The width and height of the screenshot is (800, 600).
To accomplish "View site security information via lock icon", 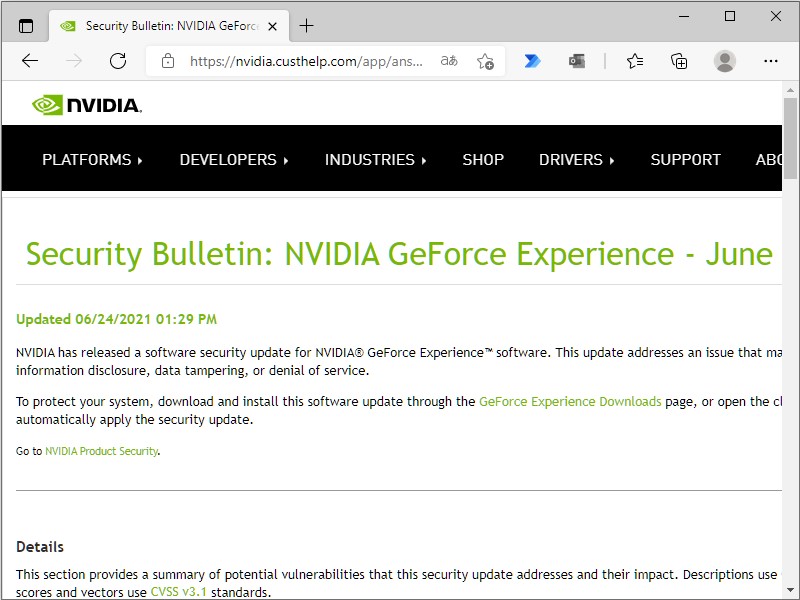I will (x=166, y=61).
